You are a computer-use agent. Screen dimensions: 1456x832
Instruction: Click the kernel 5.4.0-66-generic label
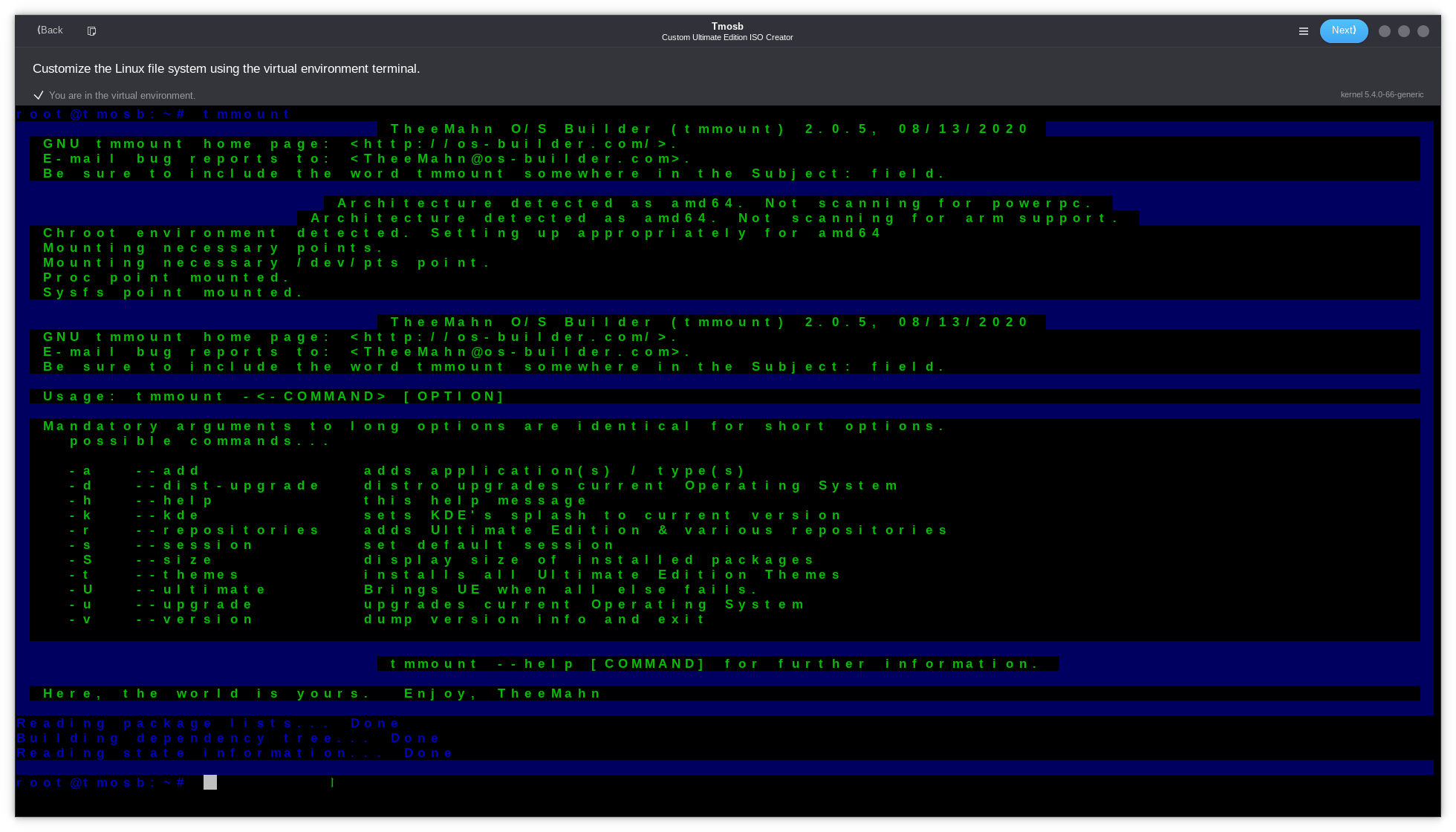point(1382,94)
